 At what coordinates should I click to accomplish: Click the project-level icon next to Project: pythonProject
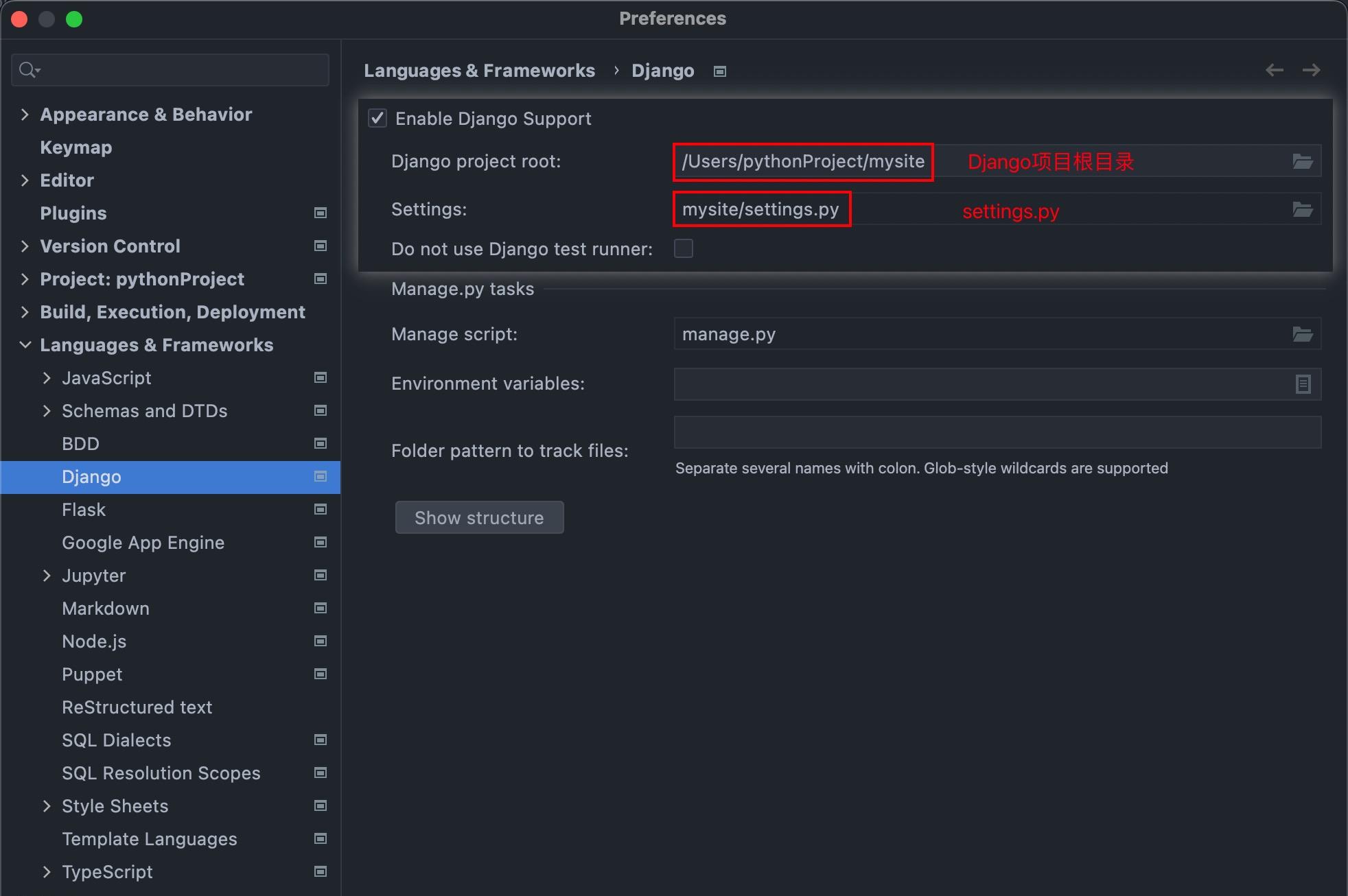point(320,279)
